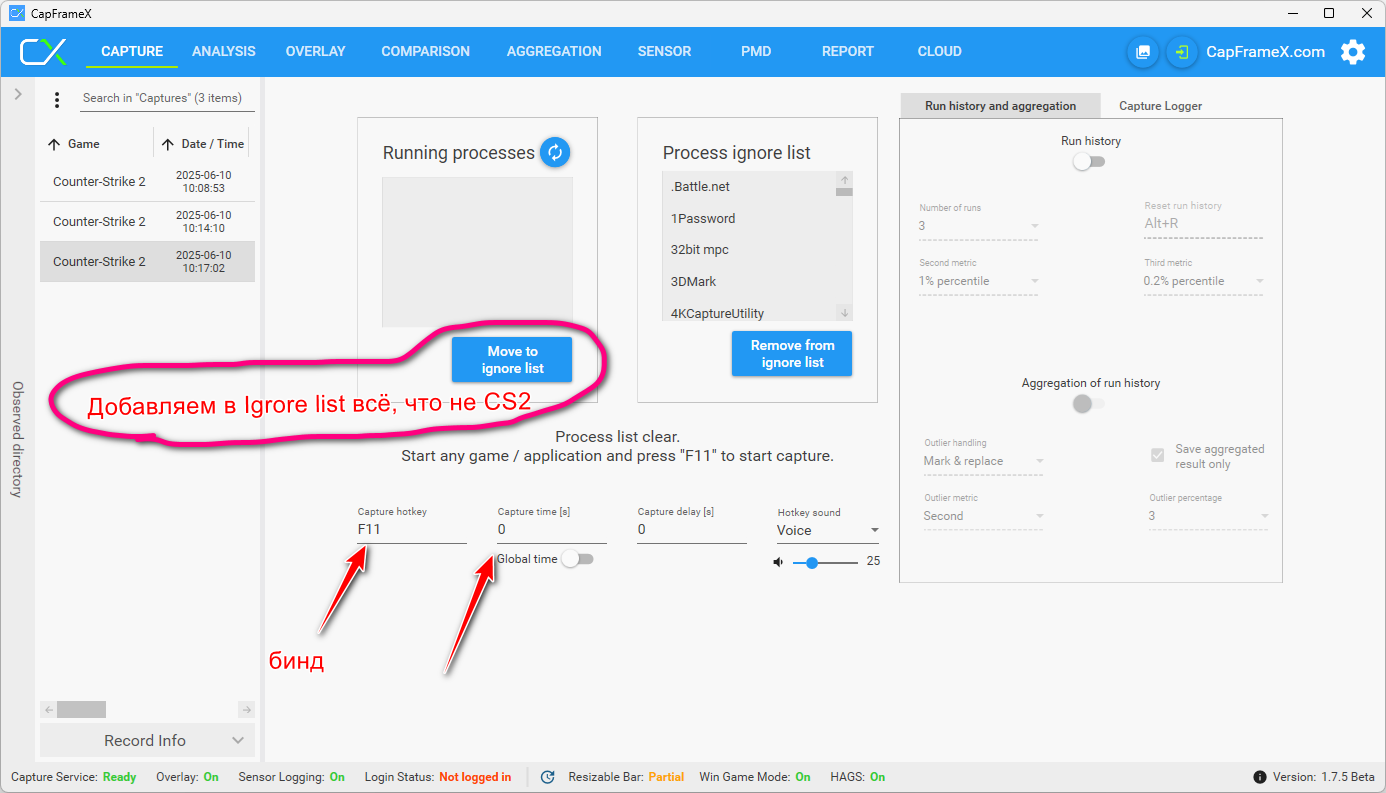1386x793 pixels.
Task: Click the Search in Captures box
Action: coord(168,98)
